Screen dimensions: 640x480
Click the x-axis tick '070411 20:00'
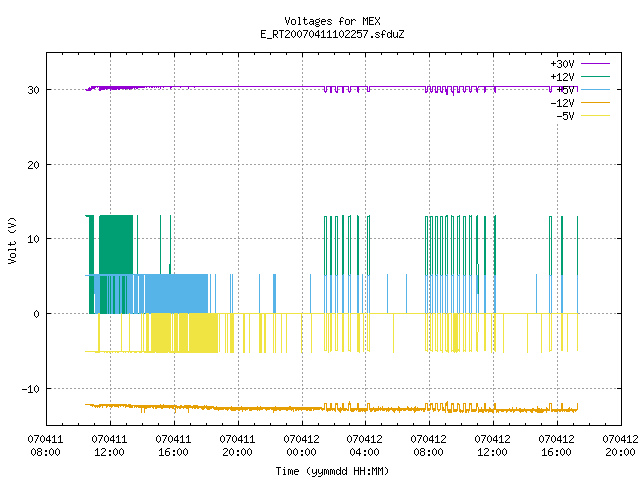pyautogui.click(x=238, y=446)
